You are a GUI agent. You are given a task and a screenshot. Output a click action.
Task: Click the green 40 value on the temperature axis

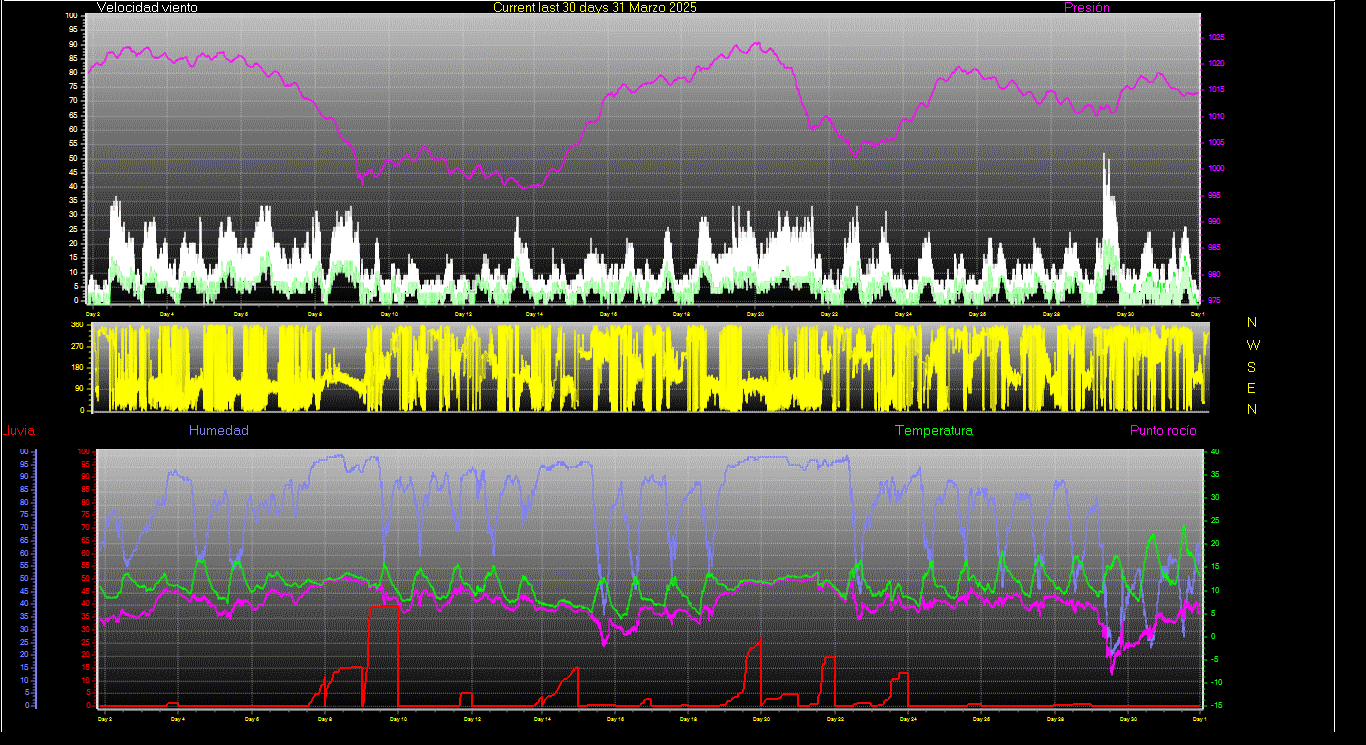1215,452
